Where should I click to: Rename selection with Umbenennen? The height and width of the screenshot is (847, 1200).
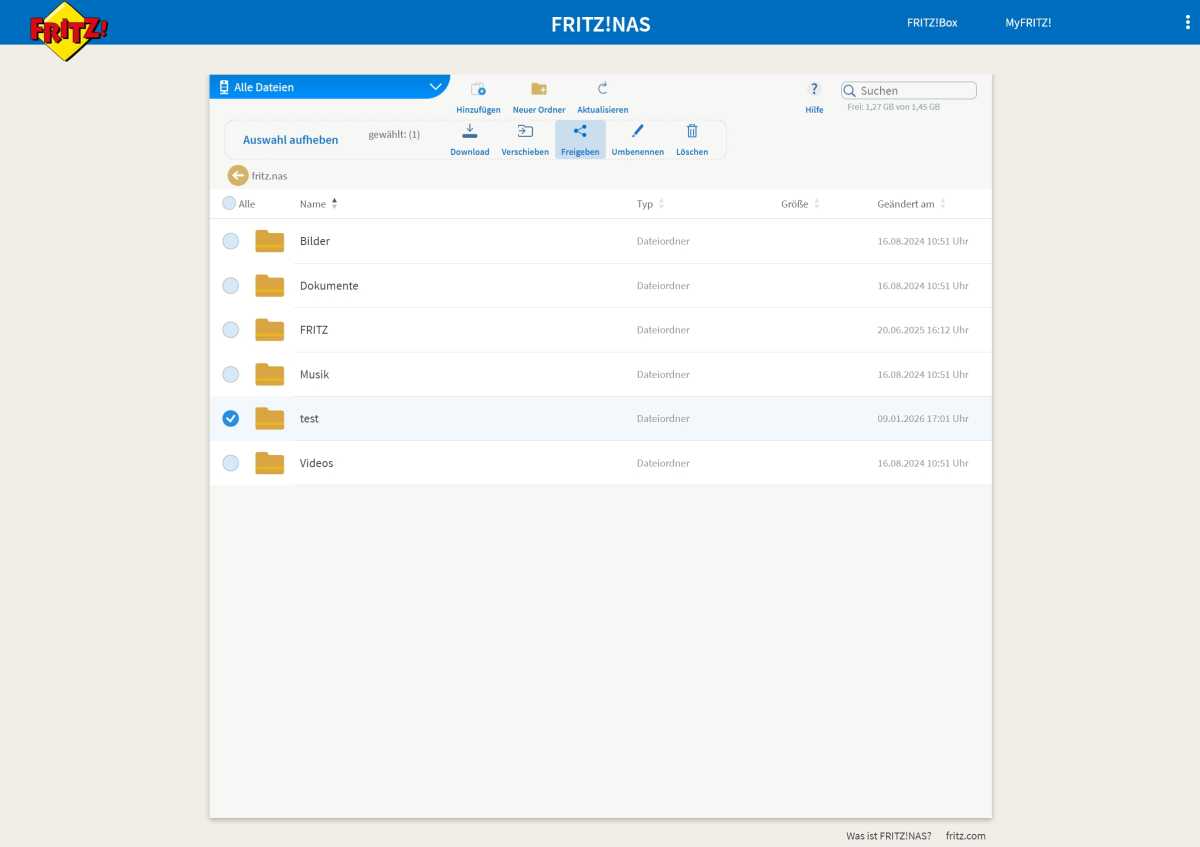pyautogui.click(x=637, y=140)
